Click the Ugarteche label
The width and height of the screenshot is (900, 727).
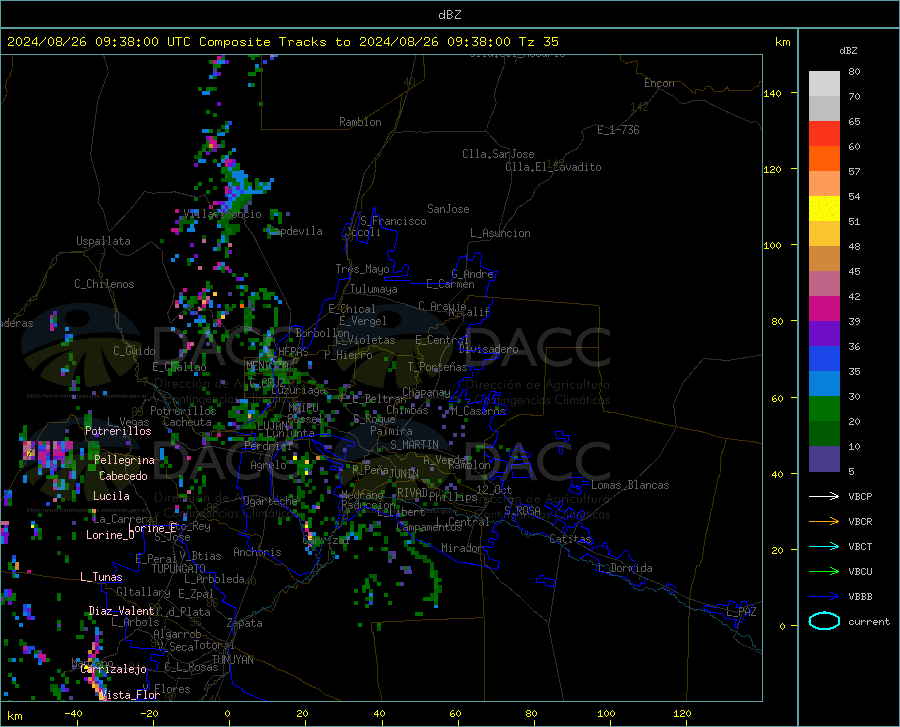click(270, 501)
